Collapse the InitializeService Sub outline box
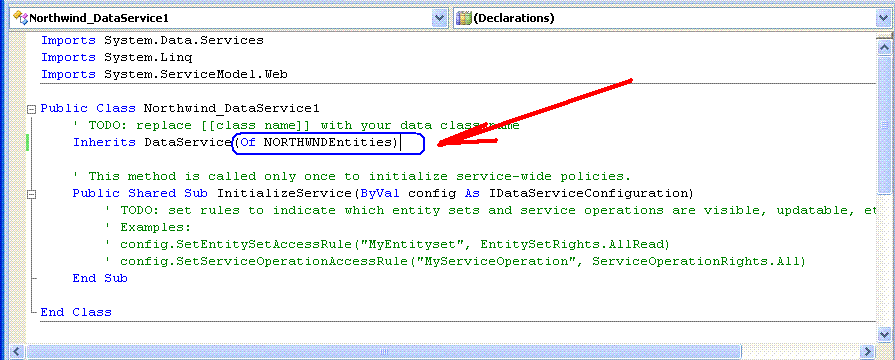Viewport: 895px width, 360px height. pos(32,194)
